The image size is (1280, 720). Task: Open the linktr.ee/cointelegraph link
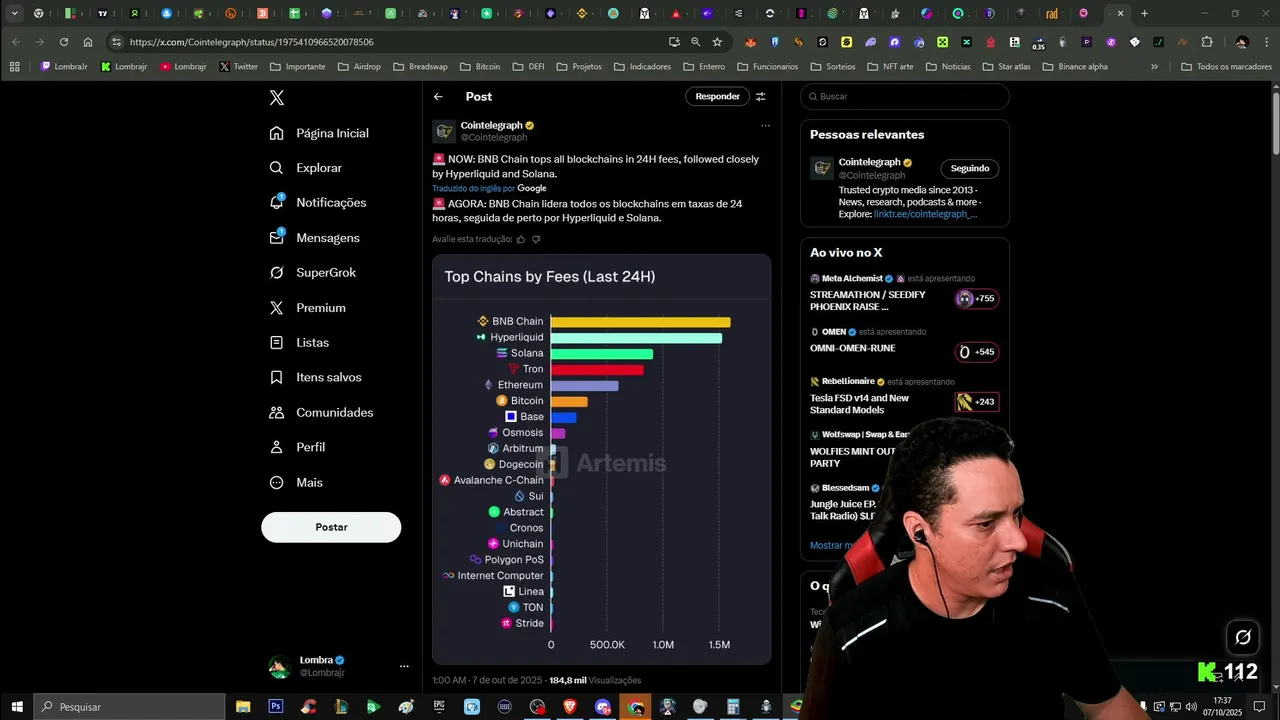(925, 214)
